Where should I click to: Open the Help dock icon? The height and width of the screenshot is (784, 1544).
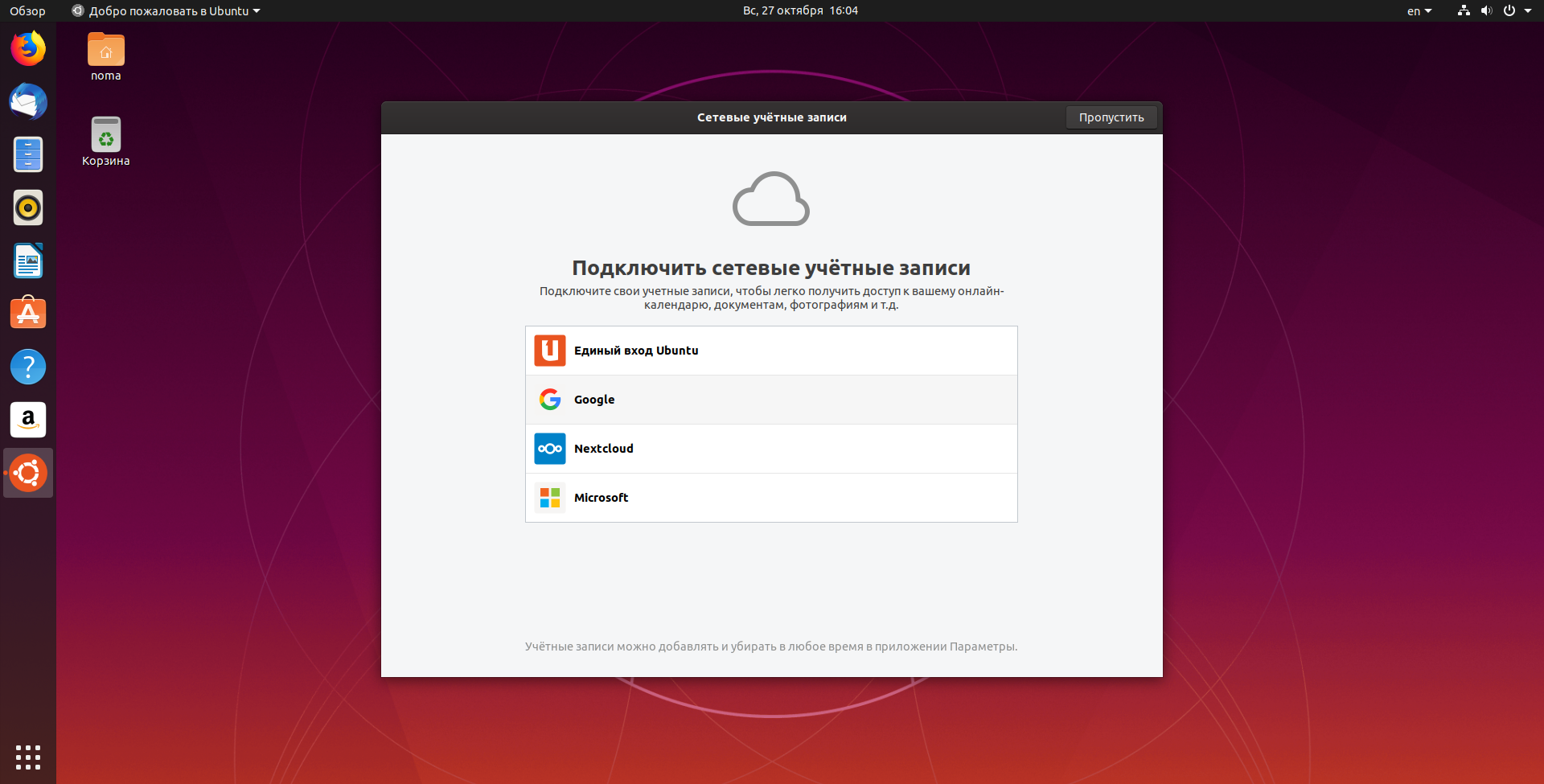tap(28, 367)
